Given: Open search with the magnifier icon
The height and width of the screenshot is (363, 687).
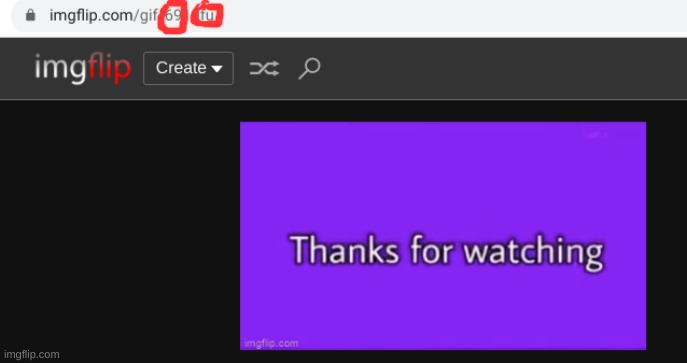Looking at the screenshot, I should 309,69.
